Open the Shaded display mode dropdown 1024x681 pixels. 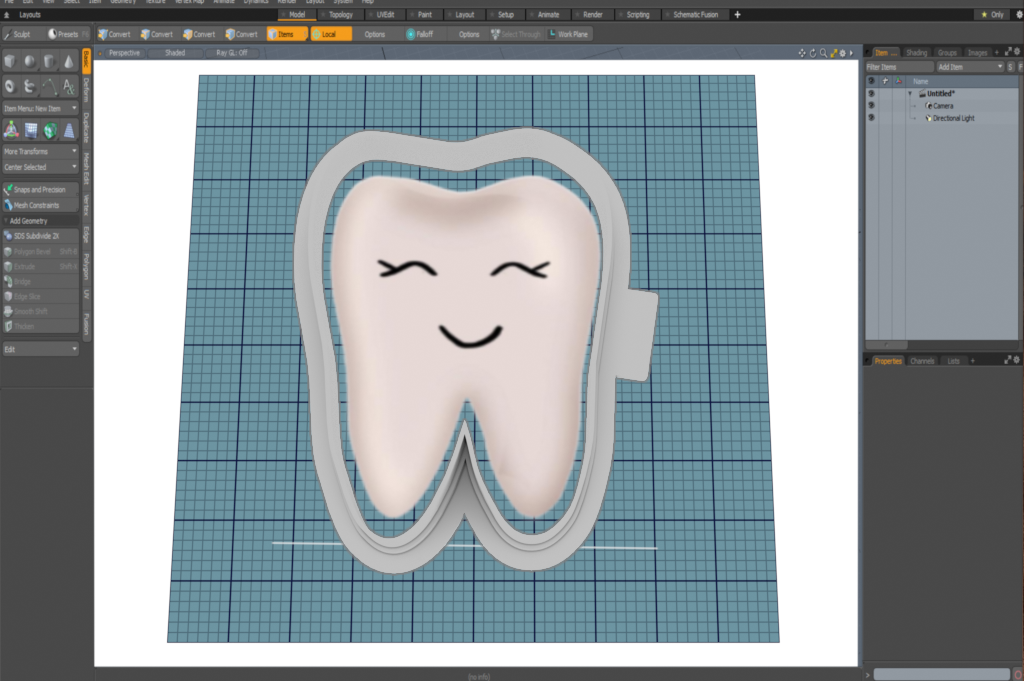(175, 53)
